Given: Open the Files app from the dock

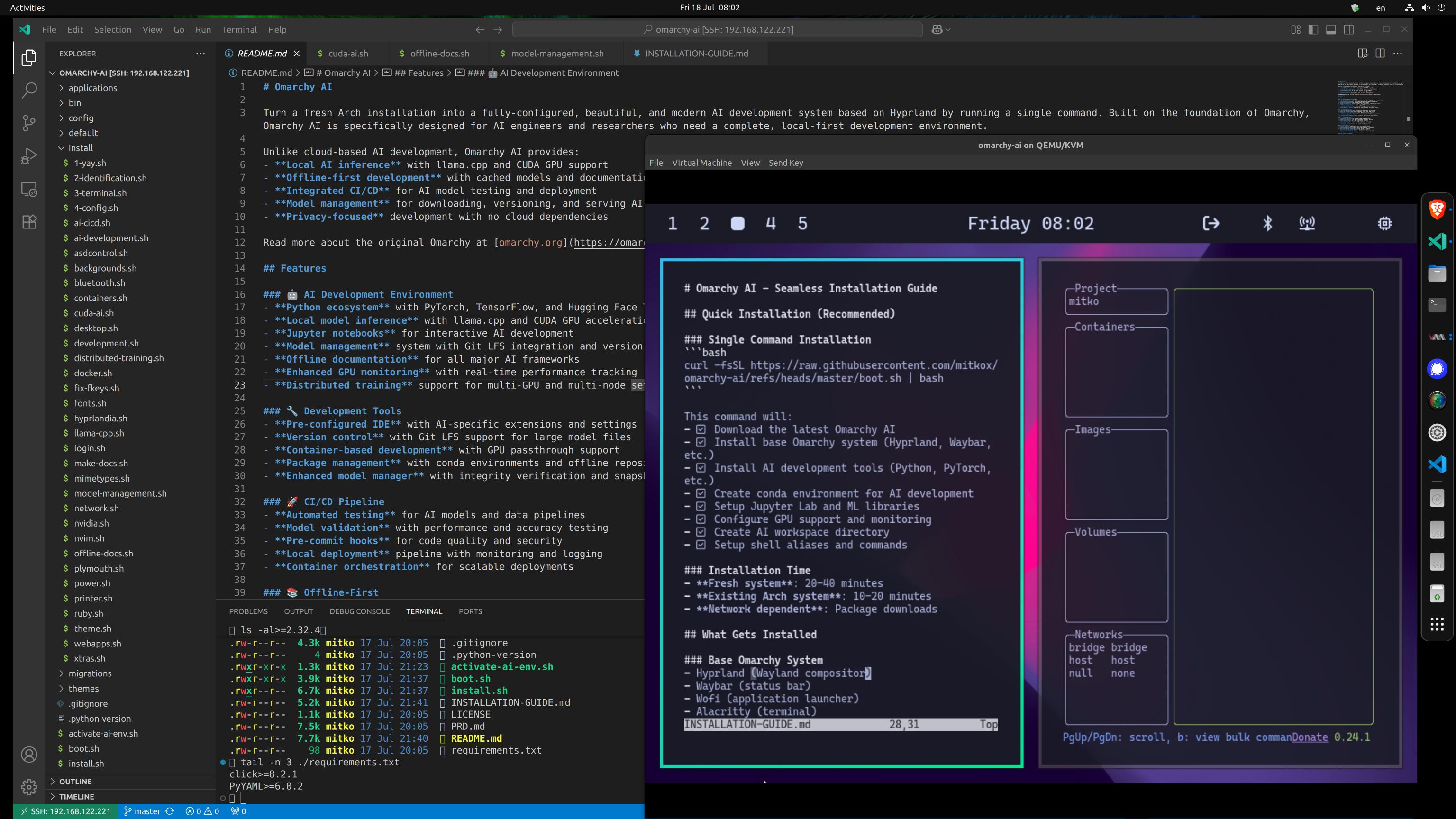Looking at the screenshot, I should [1437, 273].
